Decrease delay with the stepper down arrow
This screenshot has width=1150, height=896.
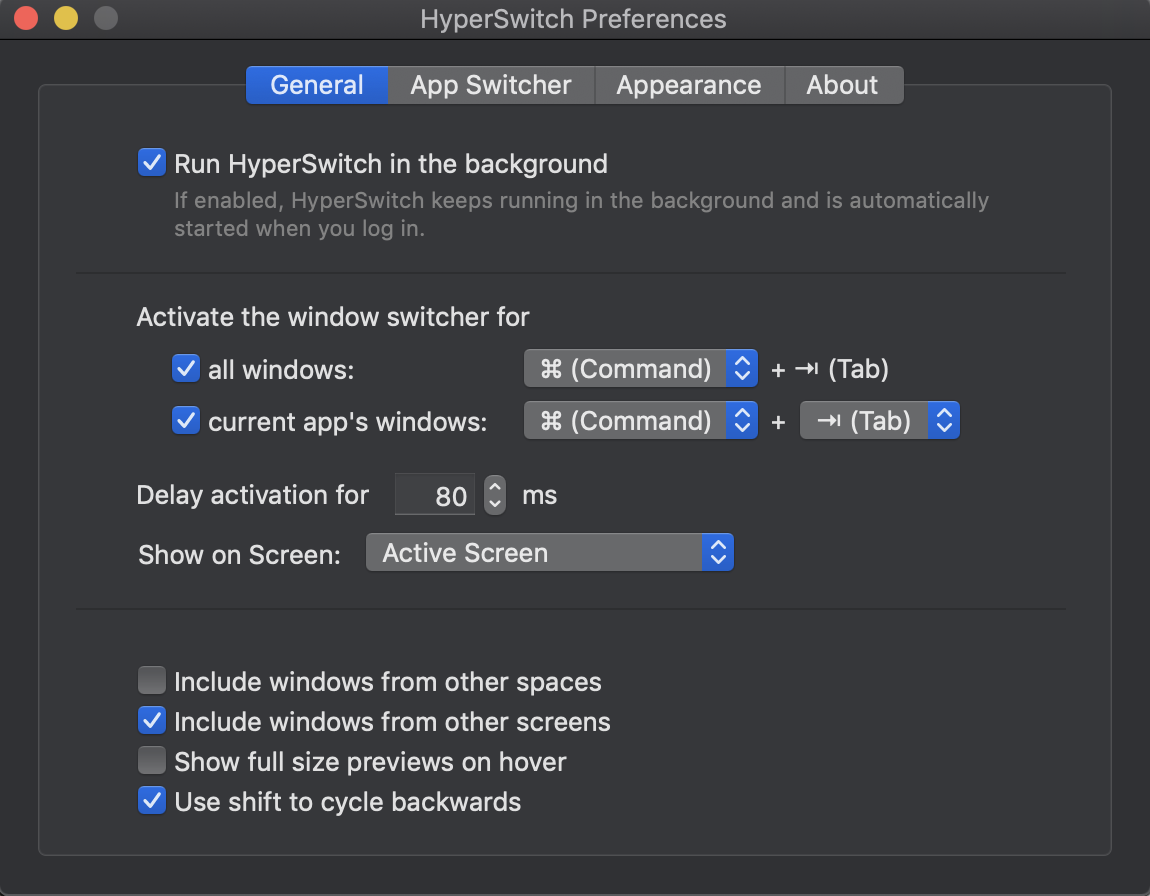(x=495, y=505)
